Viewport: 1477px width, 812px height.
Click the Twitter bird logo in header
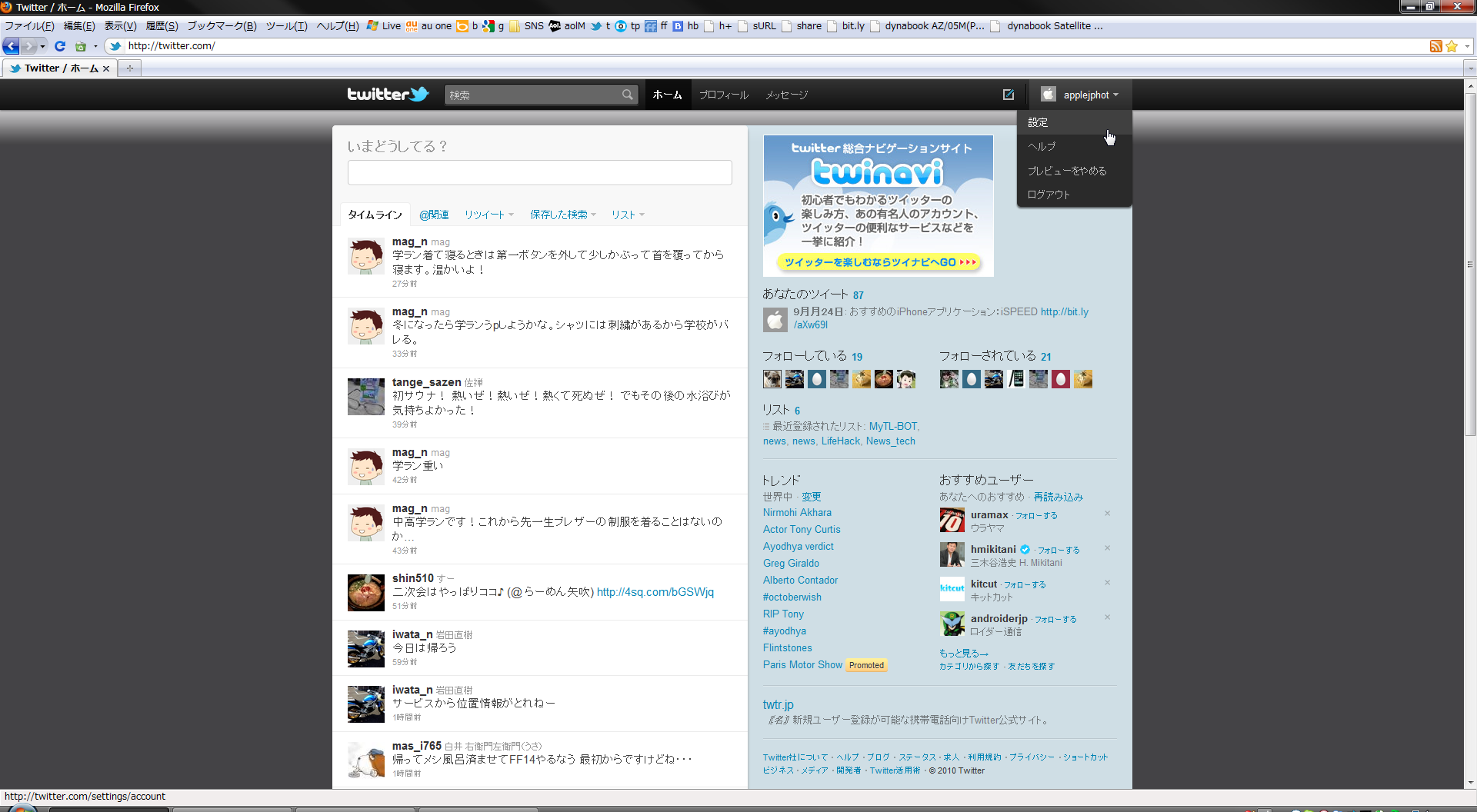388,95
